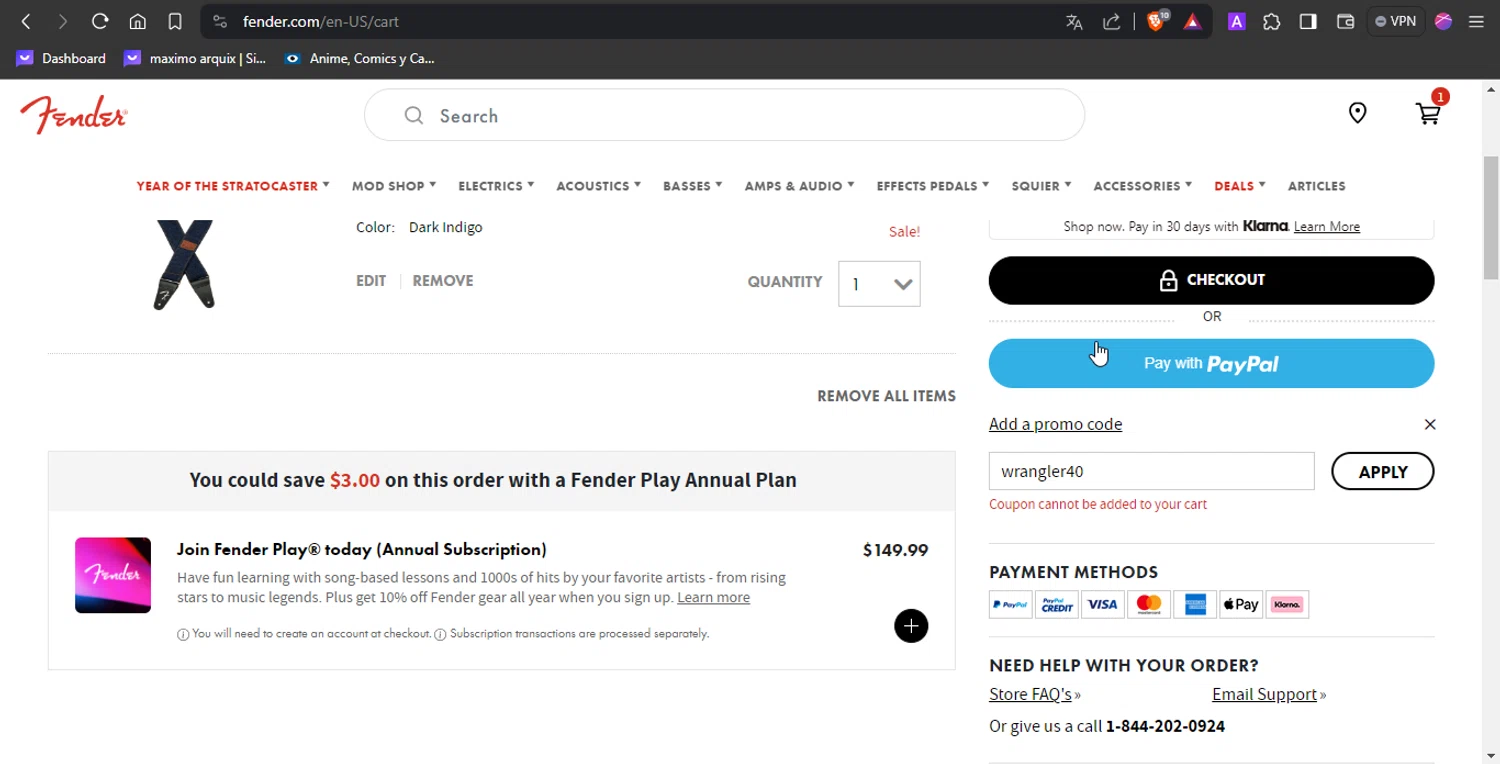The image size is (1500, 764).
Task: Reload the page with refresh icon
Action: coord(100,21)
